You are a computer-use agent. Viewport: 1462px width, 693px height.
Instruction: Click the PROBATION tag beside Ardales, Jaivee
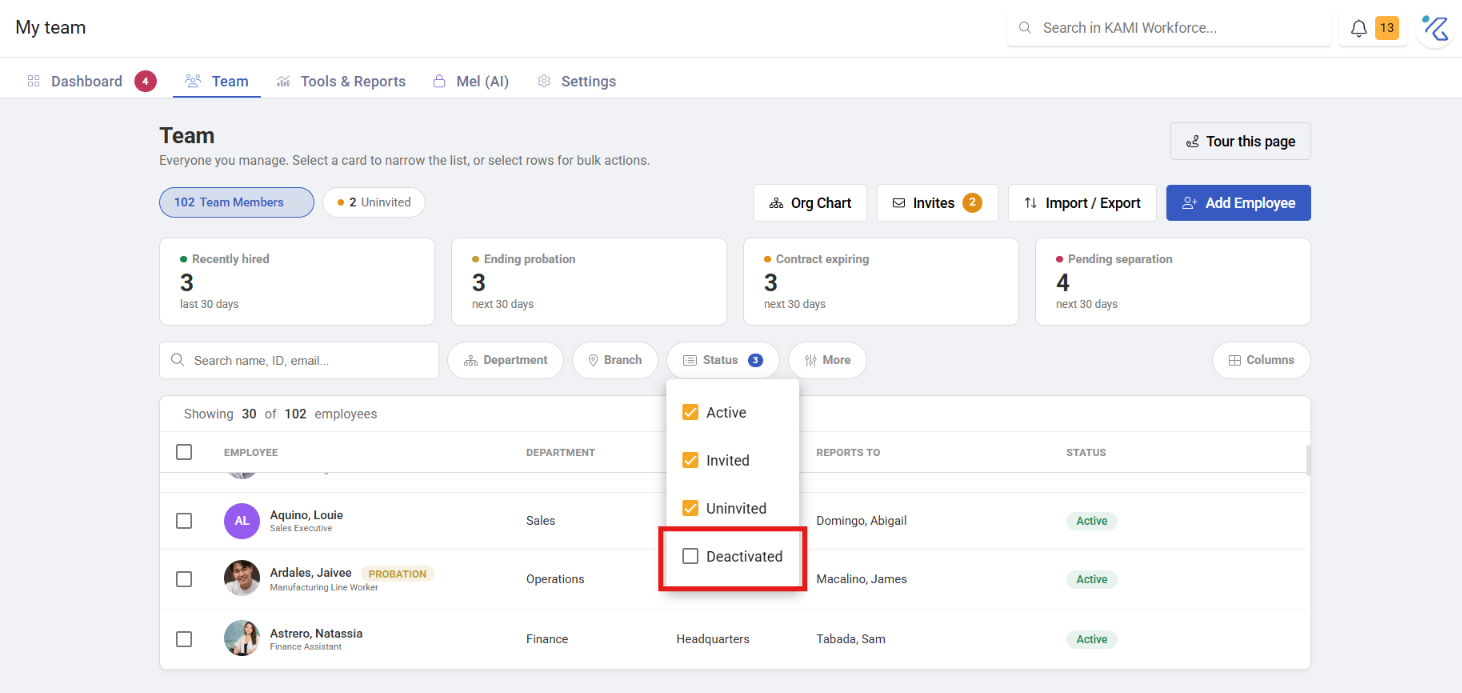(398, 574)
